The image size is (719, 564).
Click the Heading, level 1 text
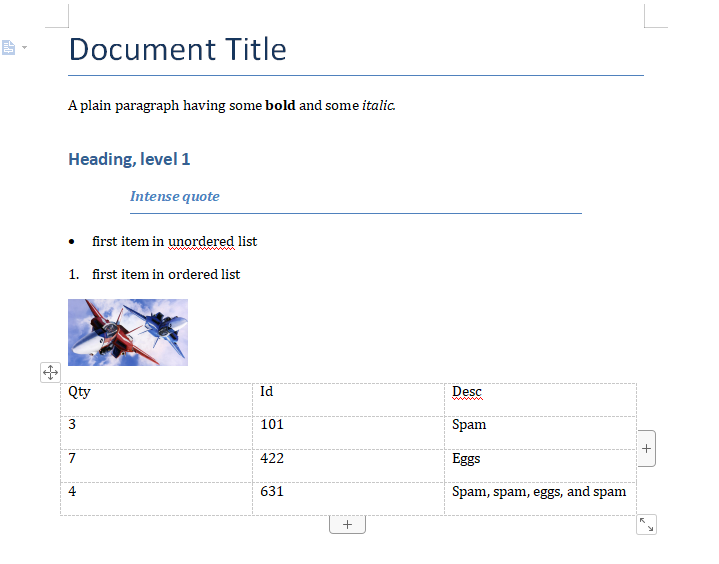[x=129, y=160]
